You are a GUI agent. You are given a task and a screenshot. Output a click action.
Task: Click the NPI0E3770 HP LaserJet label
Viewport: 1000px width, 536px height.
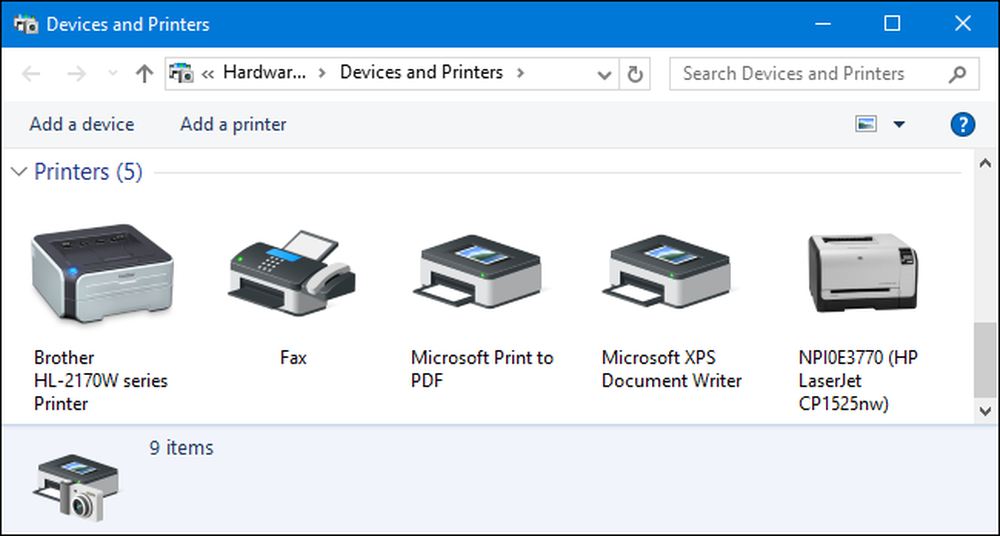(x=858, y=381)
